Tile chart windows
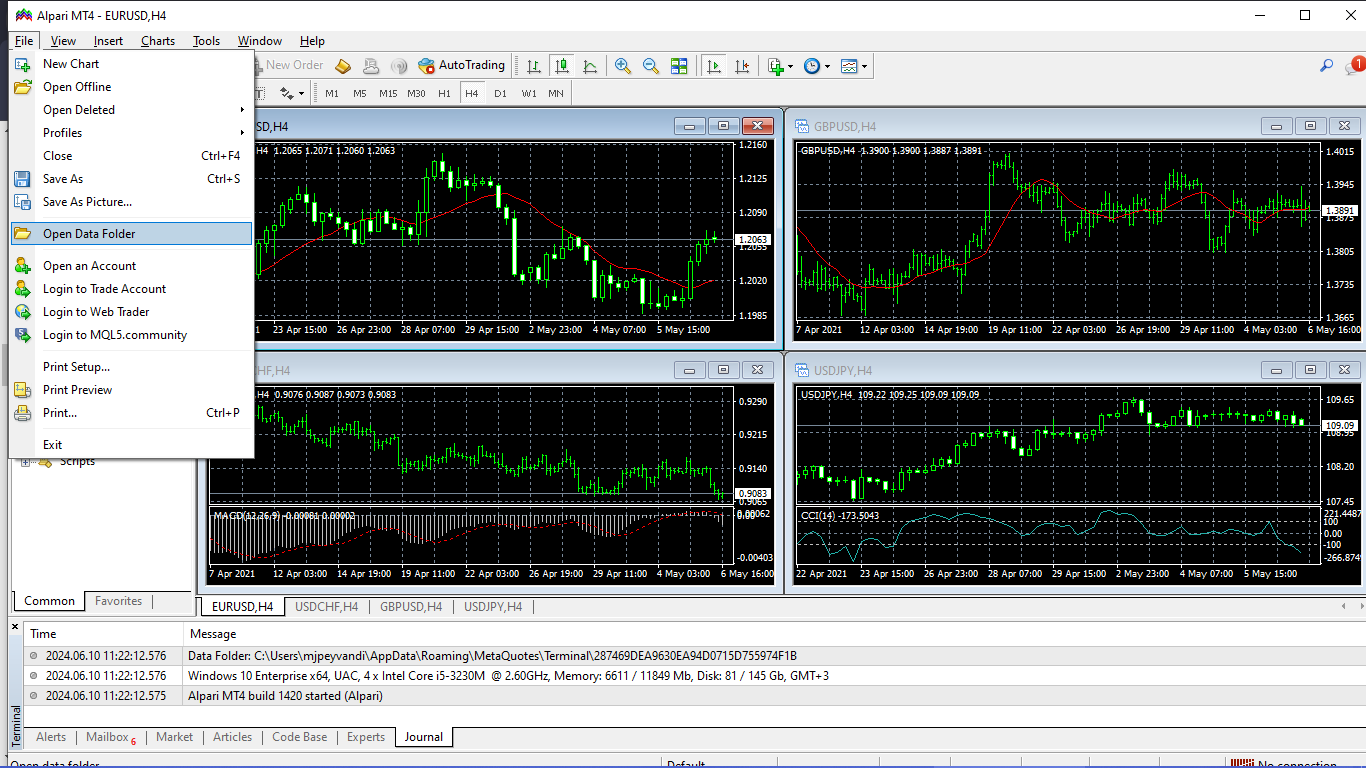Screen dimensions: 1366x768 [x=679, y=66]
